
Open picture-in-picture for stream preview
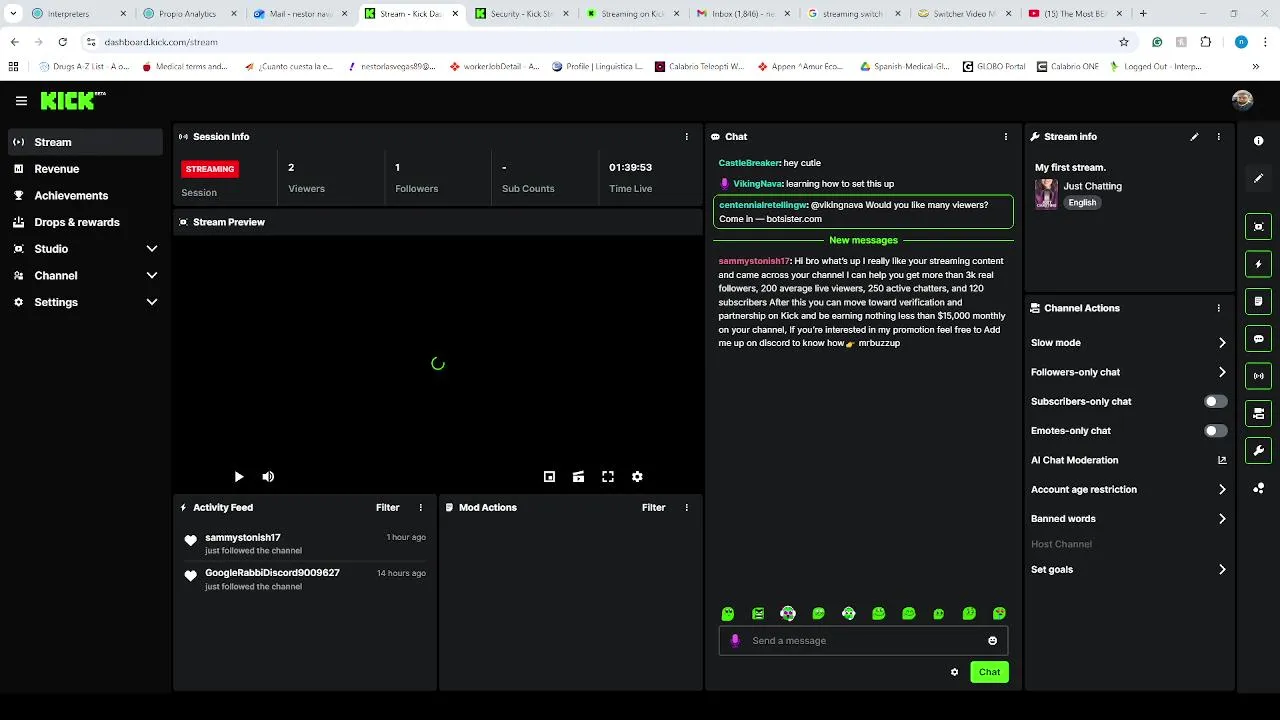pyautogui.click(x=549, y=477)
